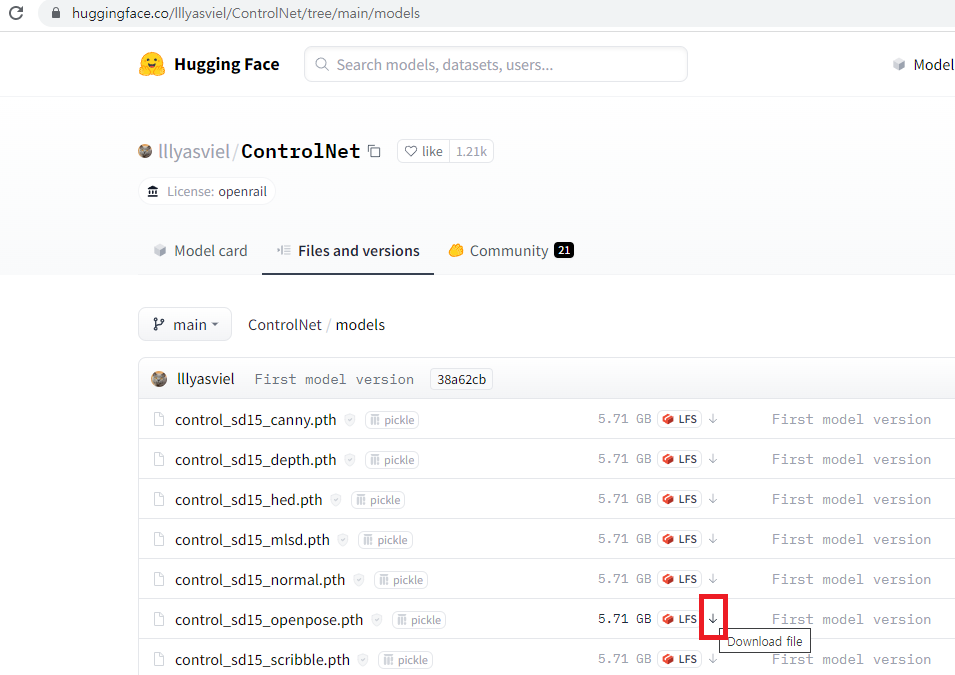Download control_sd15_normal.pth via arrow icon
Screen dimensions: 955x675
point(713,579)
